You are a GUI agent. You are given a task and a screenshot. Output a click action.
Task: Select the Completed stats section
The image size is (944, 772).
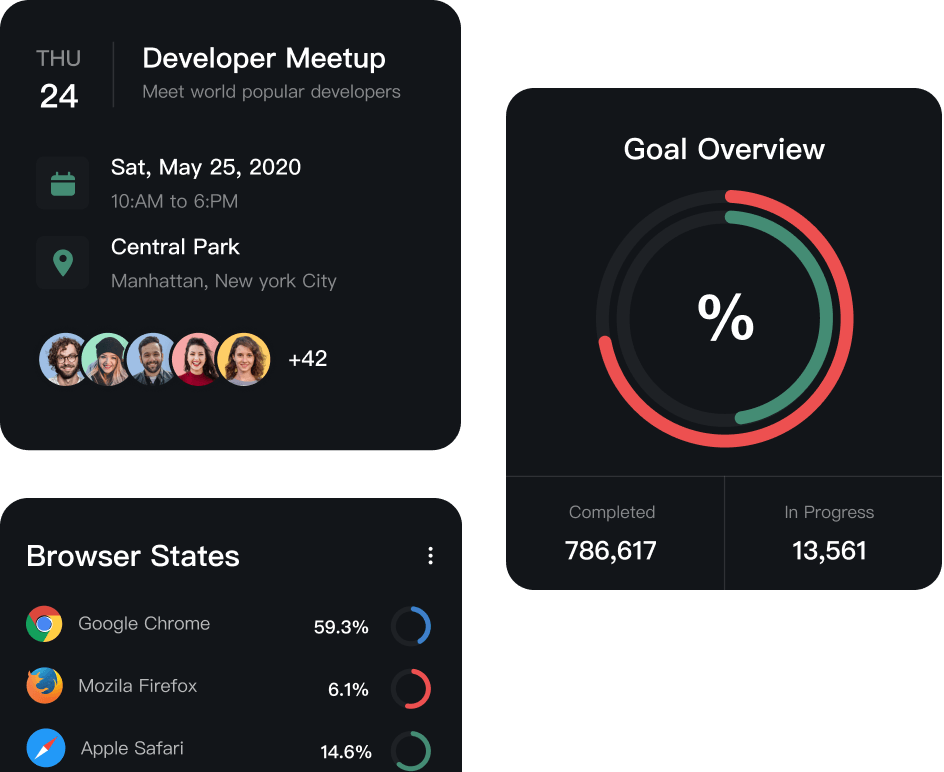612,532
